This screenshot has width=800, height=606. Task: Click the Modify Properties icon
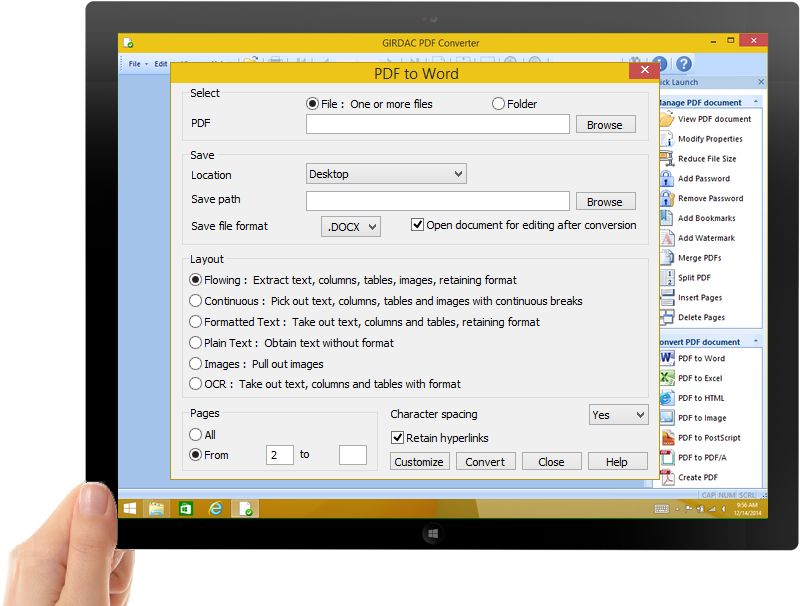pos(667,139)
